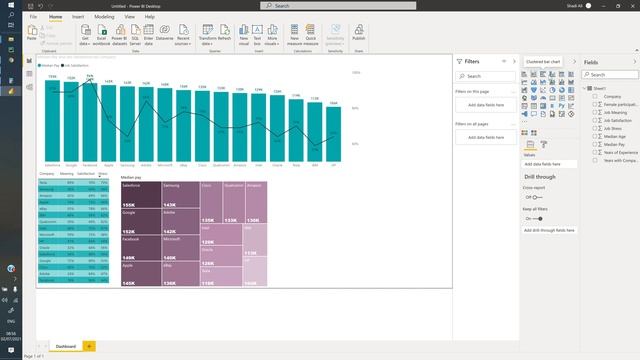Image resolution: width=640 pixels, height=360 pixels.
Task: Collapse the Fields pane chevron
Action: tap(635, 62)
